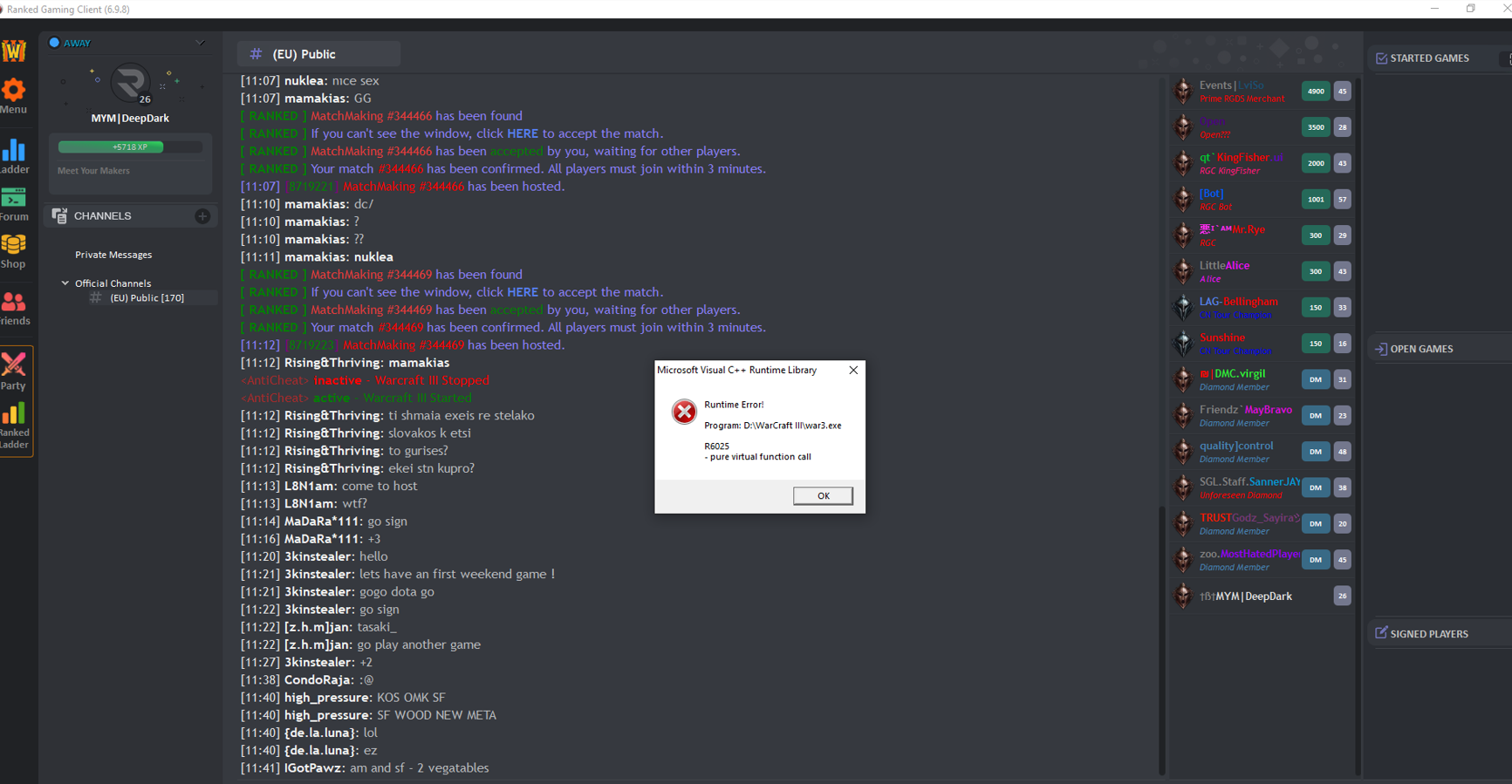Select the quality]control user avatar

1183,452
